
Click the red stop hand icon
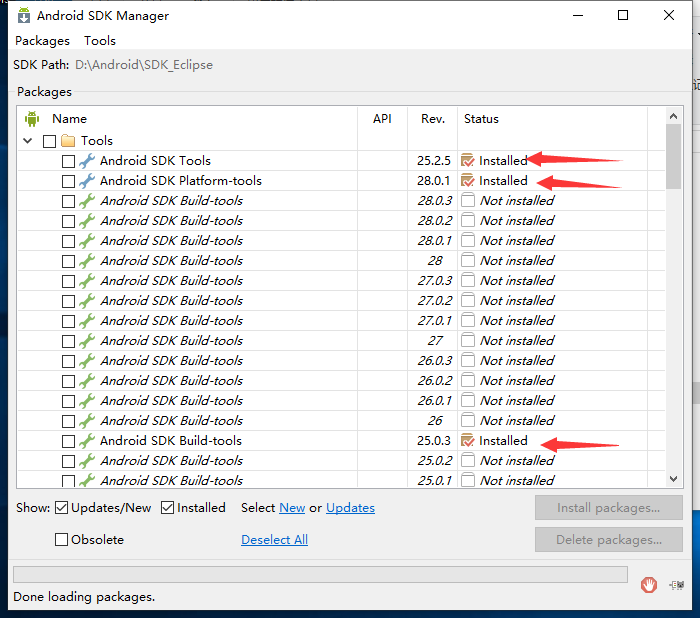(x=649, y=585)
